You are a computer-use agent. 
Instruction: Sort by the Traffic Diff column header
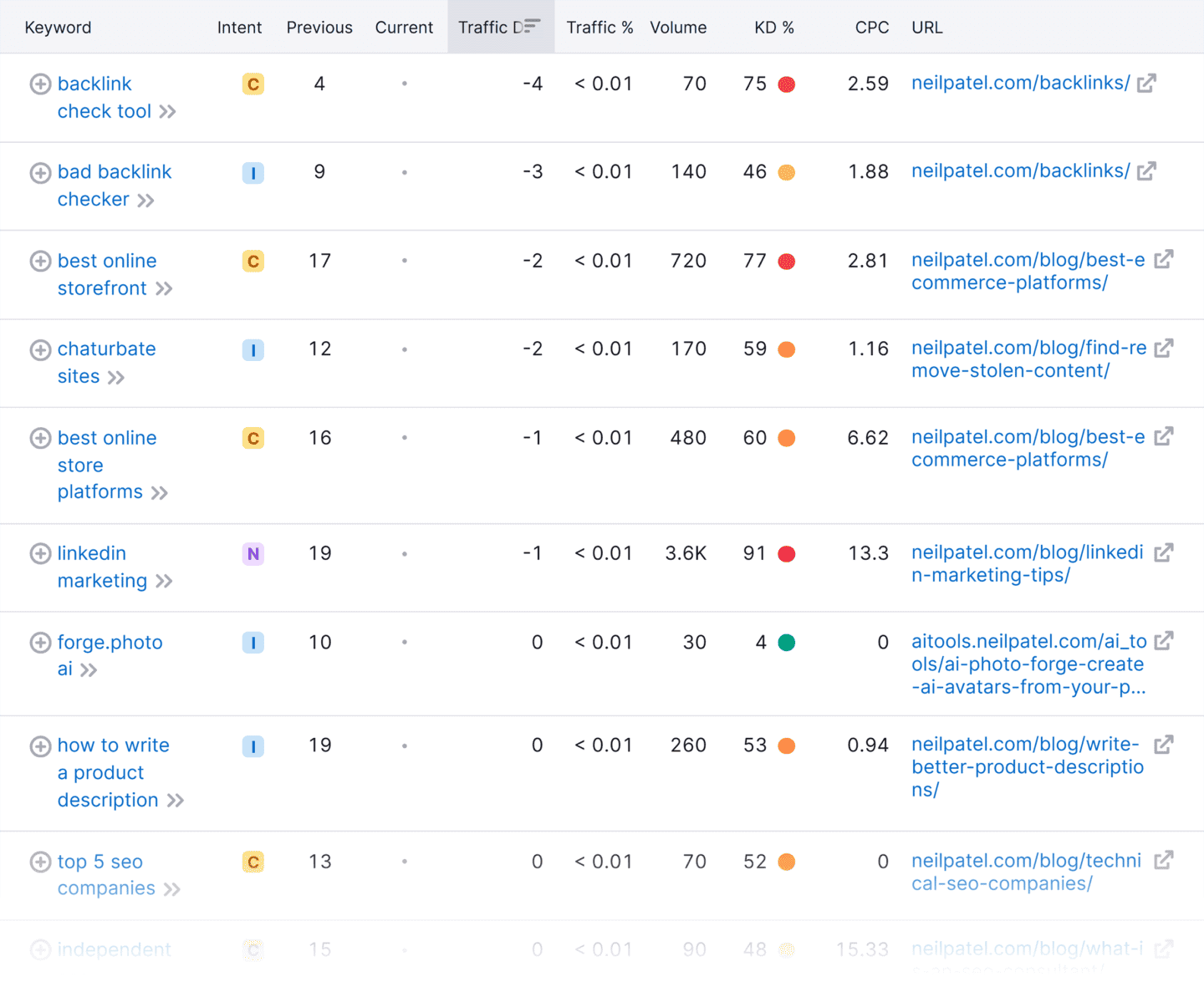pos(500,27)
